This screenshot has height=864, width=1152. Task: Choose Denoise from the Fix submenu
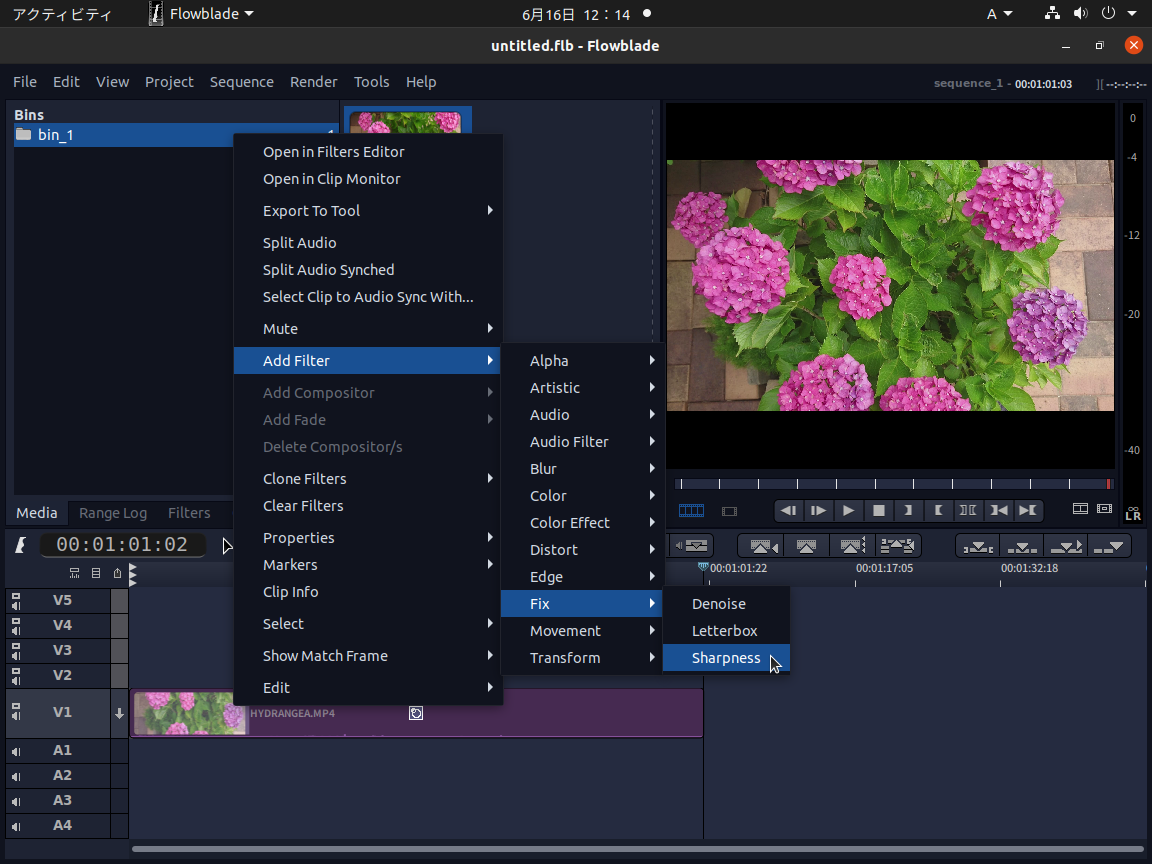(716, 603)
